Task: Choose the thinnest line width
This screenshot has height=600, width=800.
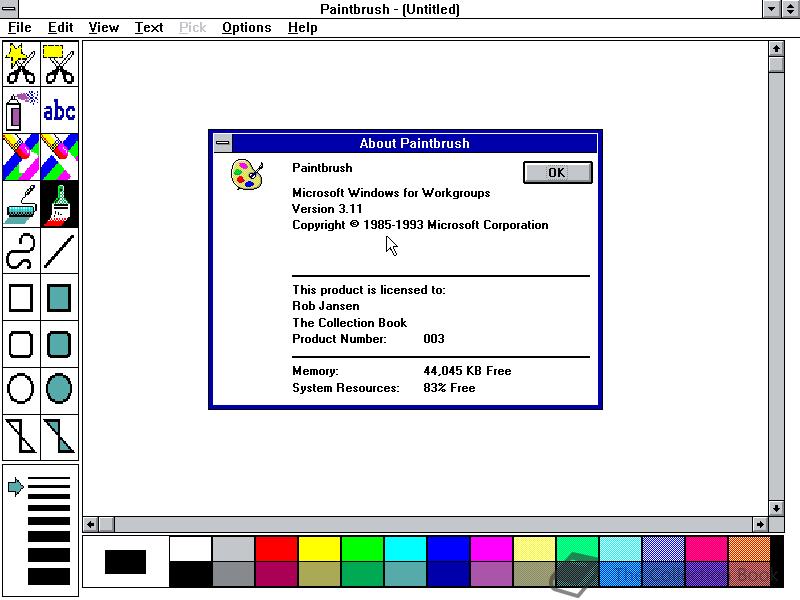Action: point(49,478)
